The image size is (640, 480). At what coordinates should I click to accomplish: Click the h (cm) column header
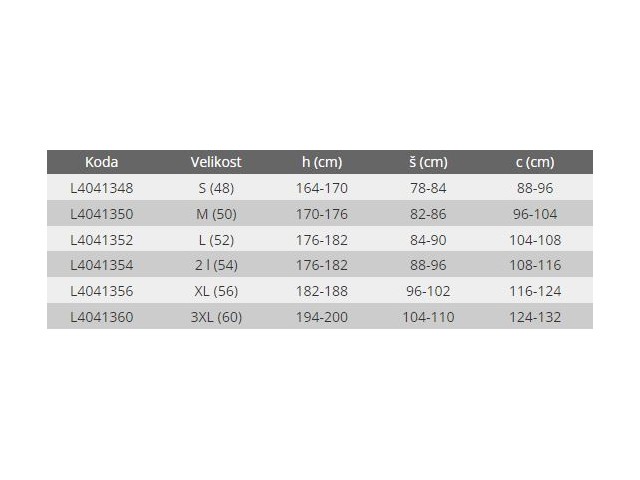tap(322, 162)
